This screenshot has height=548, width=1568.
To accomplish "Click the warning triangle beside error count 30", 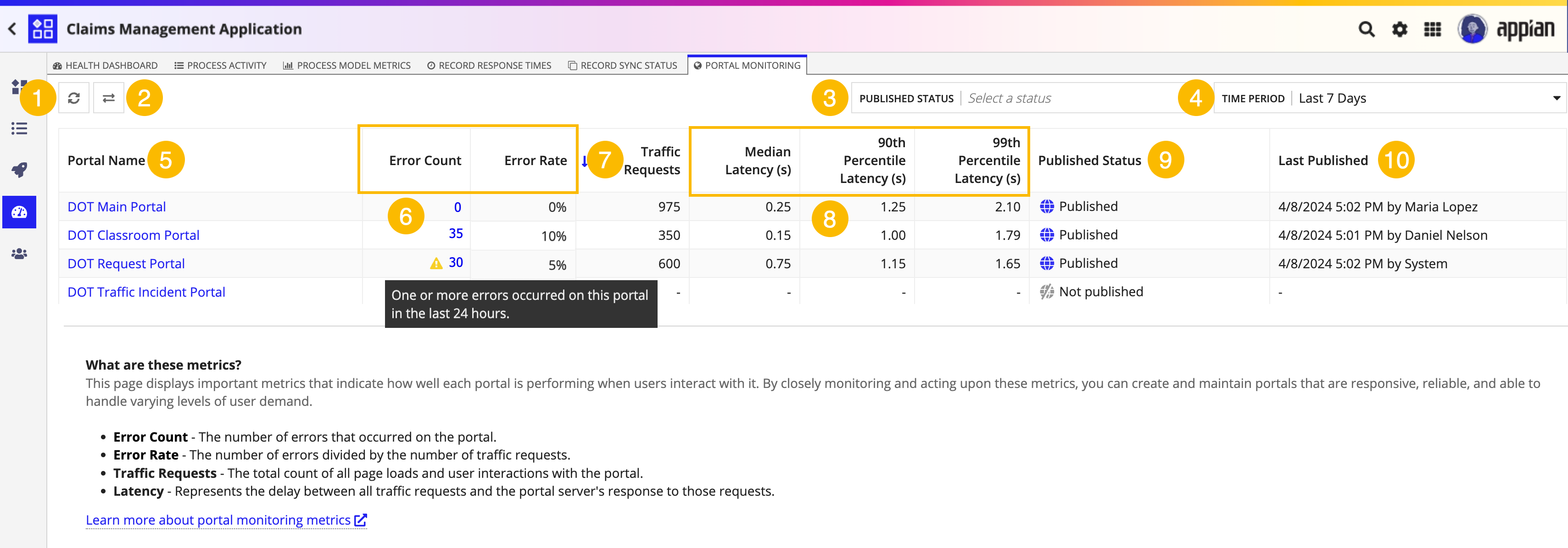I will [x=436, y=263].
